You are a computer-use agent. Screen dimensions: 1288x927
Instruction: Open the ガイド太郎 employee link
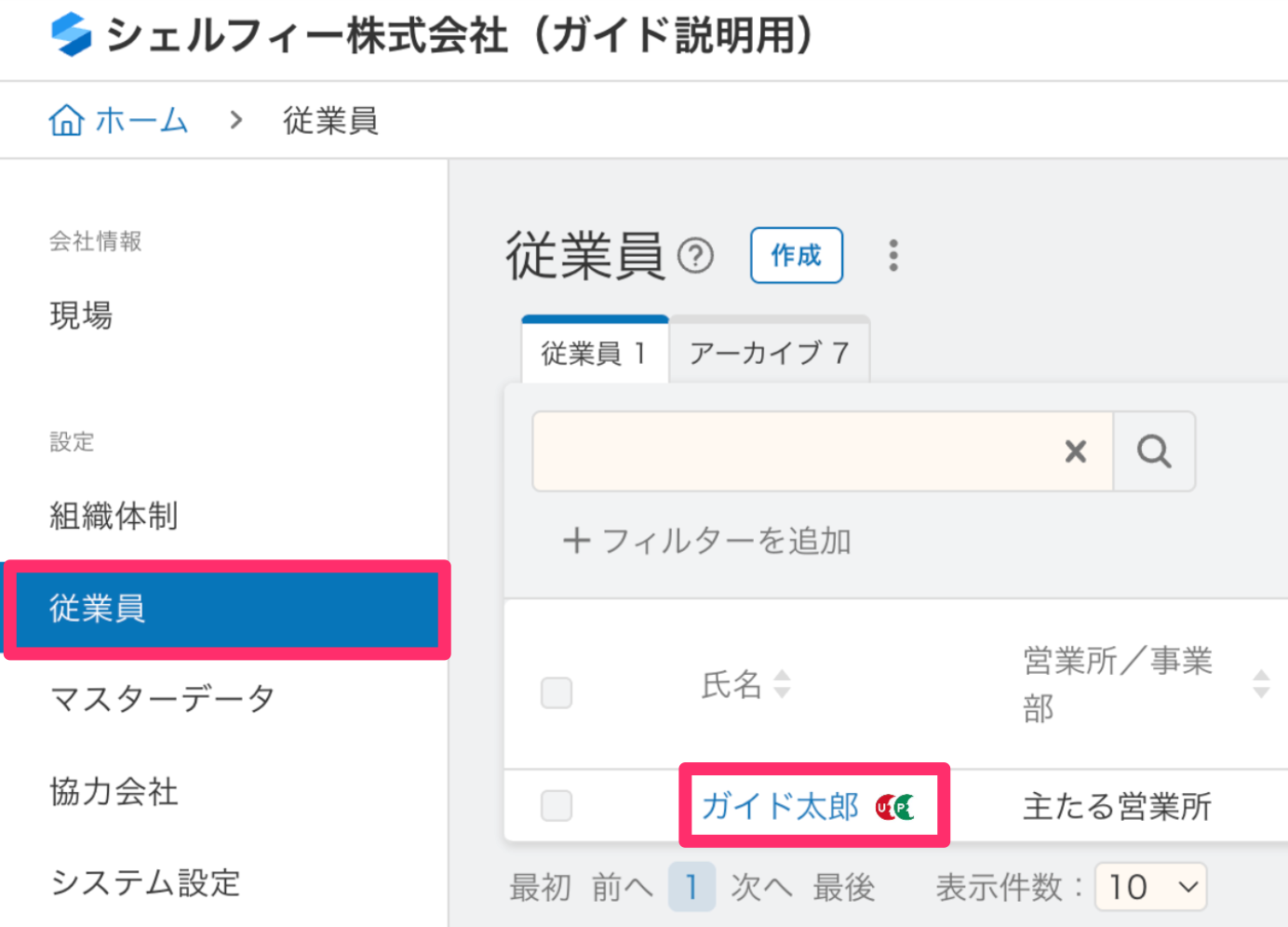[x=780, y=806]
